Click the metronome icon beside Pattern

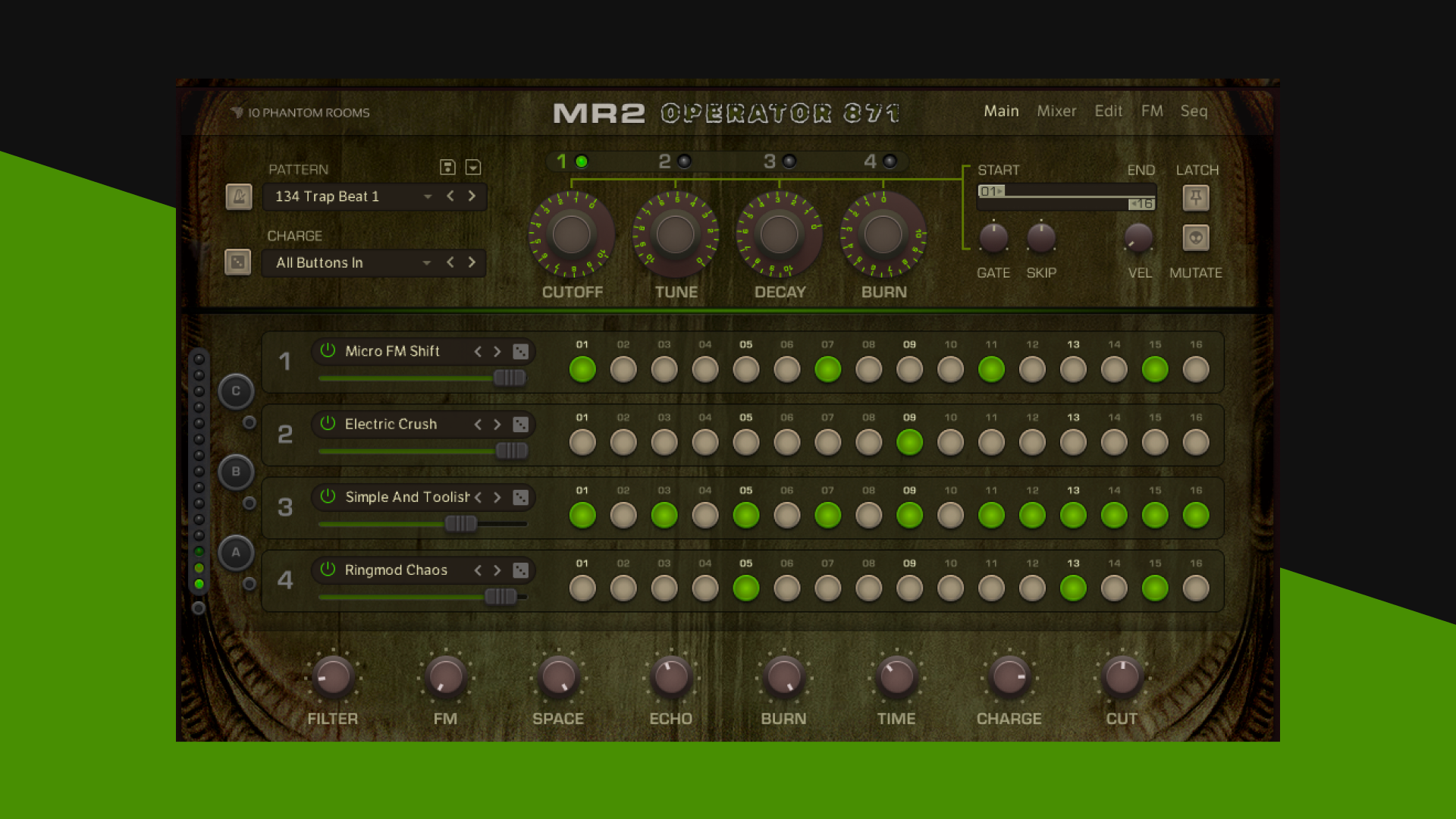tap(239, 197)
